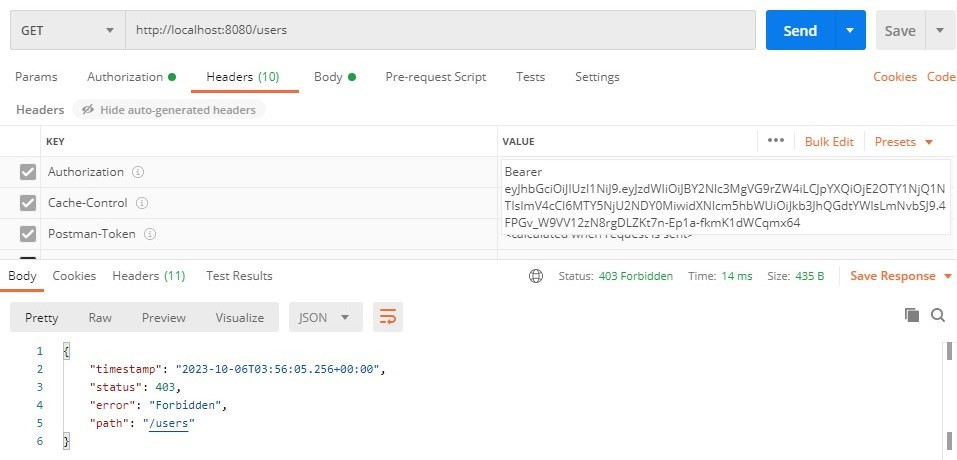957x460 pixels.
Task: Send the request
Action: 800,30
